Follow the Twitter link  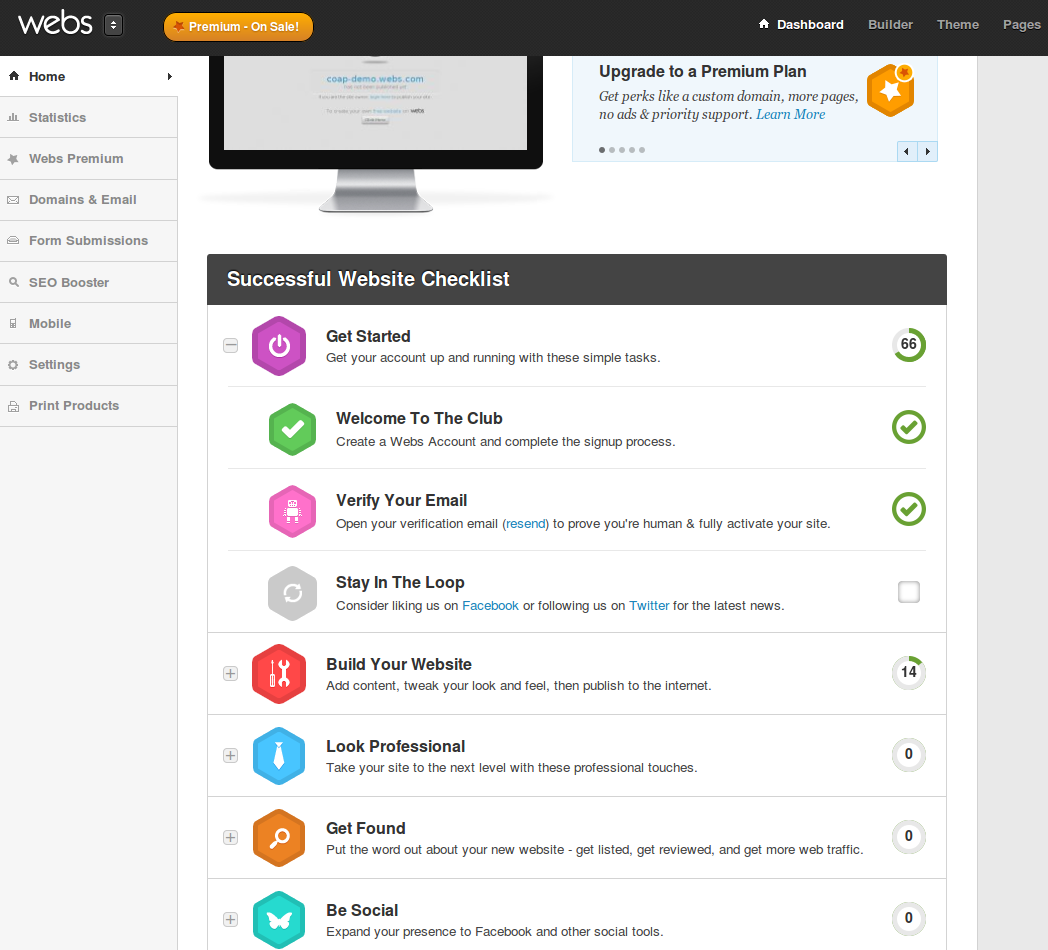(x=649, y=606)
